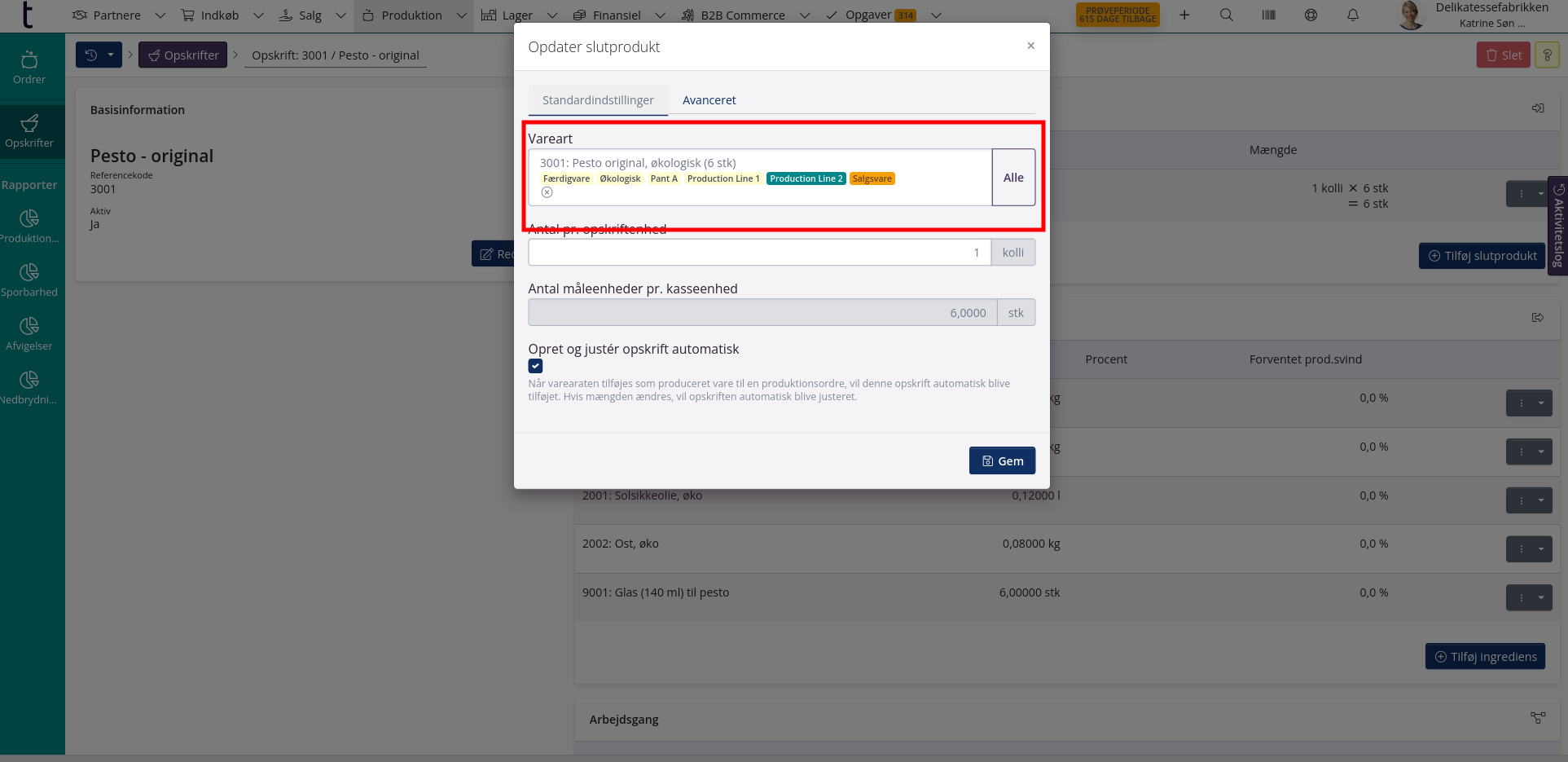Select the Standardindstillinger tab
This screenshot has width=1568, height=762.
598,100
